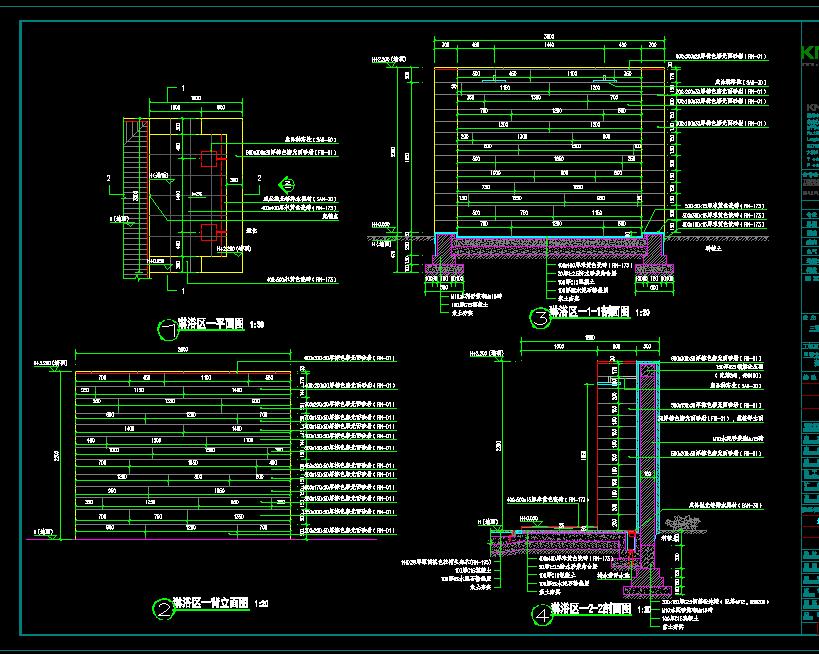
Task: Pick the lower red square fixture in plan
Action: (x=209, y=232)
